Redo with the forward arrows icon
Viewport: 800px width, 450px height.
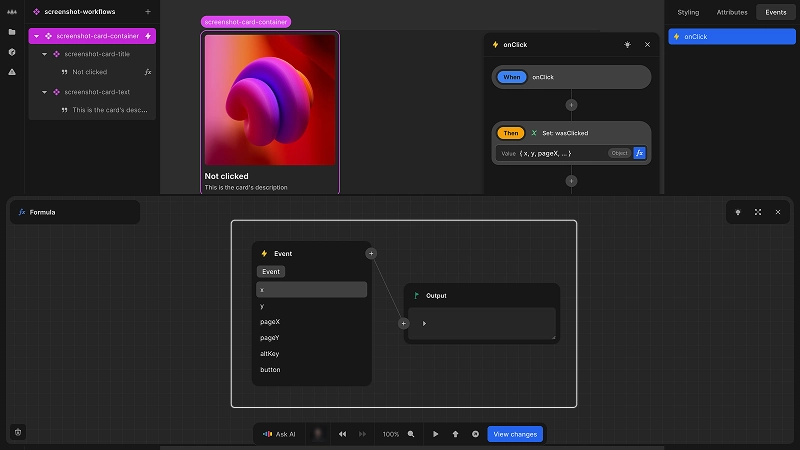click(362, 434)
